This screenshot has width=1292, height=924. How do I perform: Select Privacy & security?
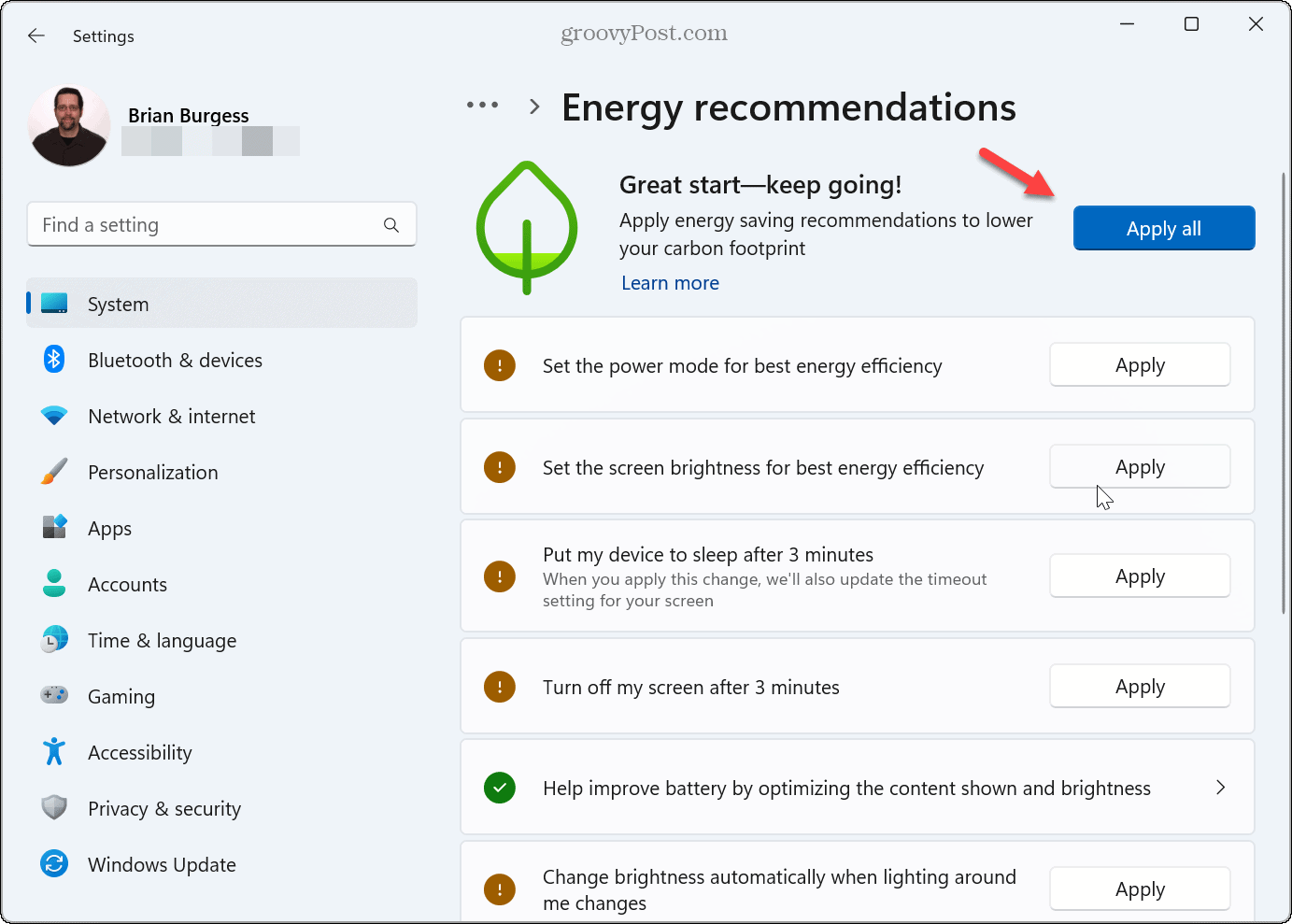221,808
